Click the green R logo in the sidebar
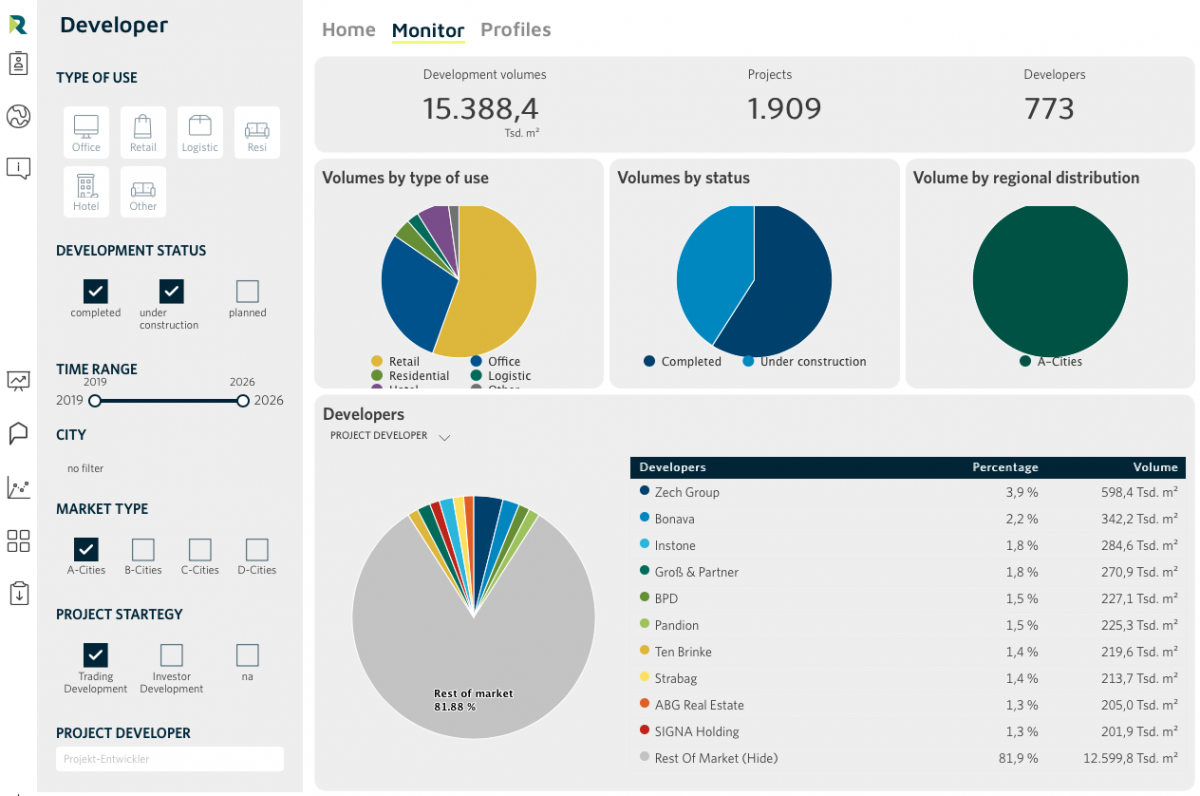The height and width of the screenshot is (796, 1200). pos(18,23)
